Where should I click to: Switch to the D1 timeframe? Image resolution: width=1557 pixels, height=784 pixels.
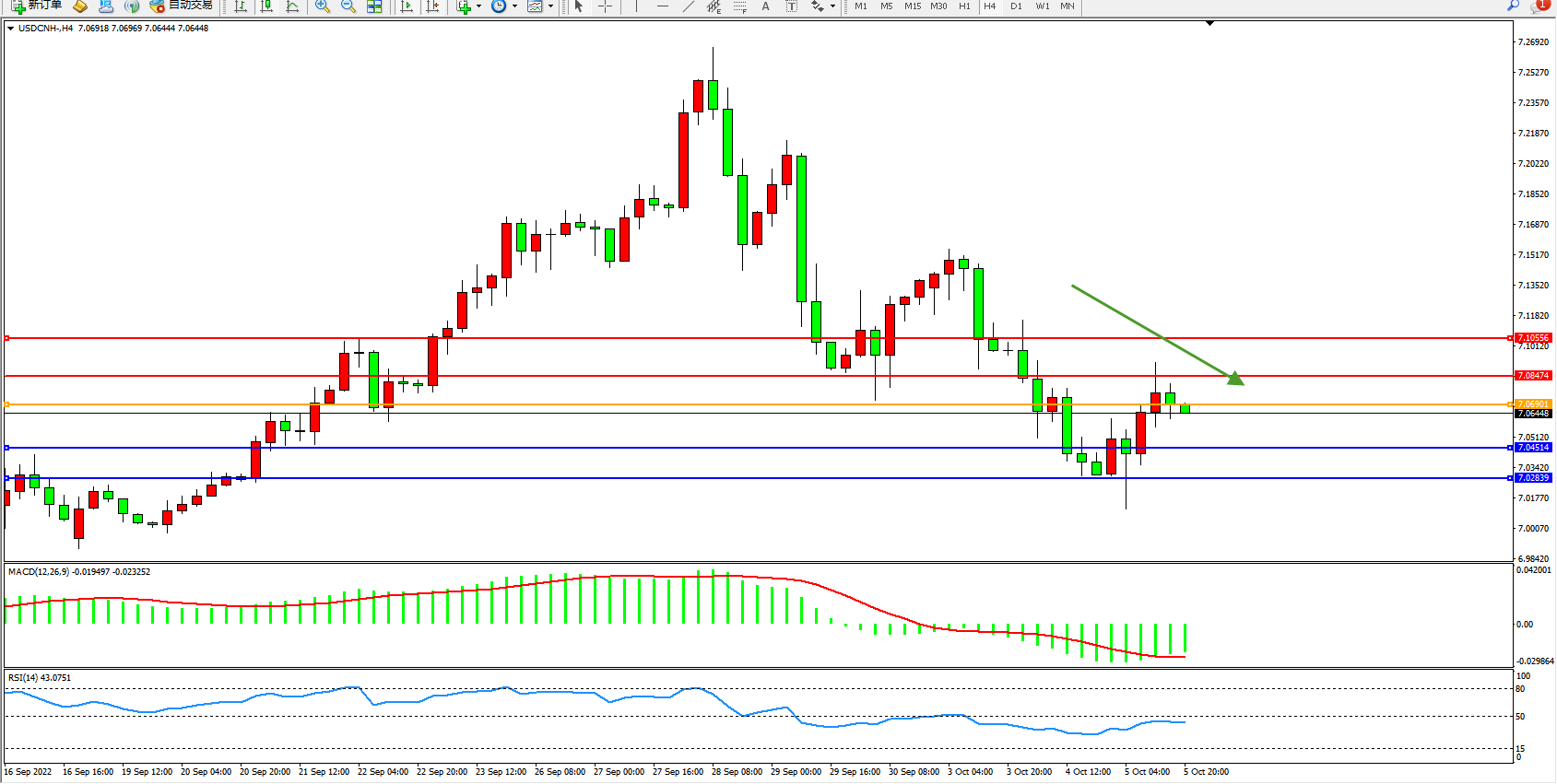point(1016,6)
